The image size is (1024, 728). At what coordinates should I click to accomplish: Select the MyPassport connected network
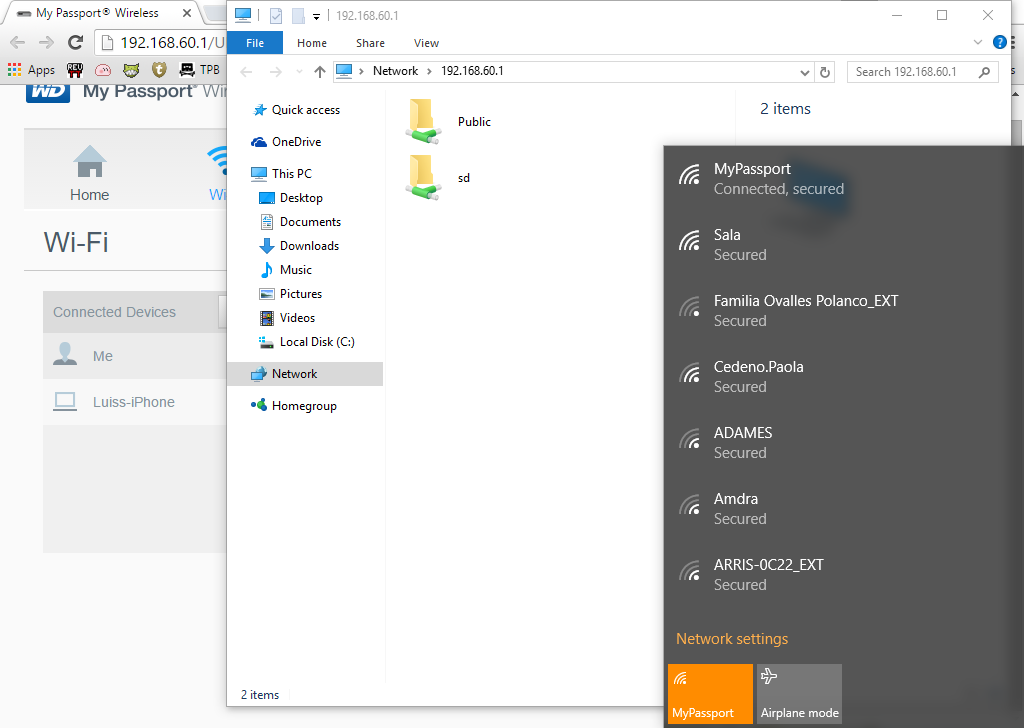coord(844,179)
